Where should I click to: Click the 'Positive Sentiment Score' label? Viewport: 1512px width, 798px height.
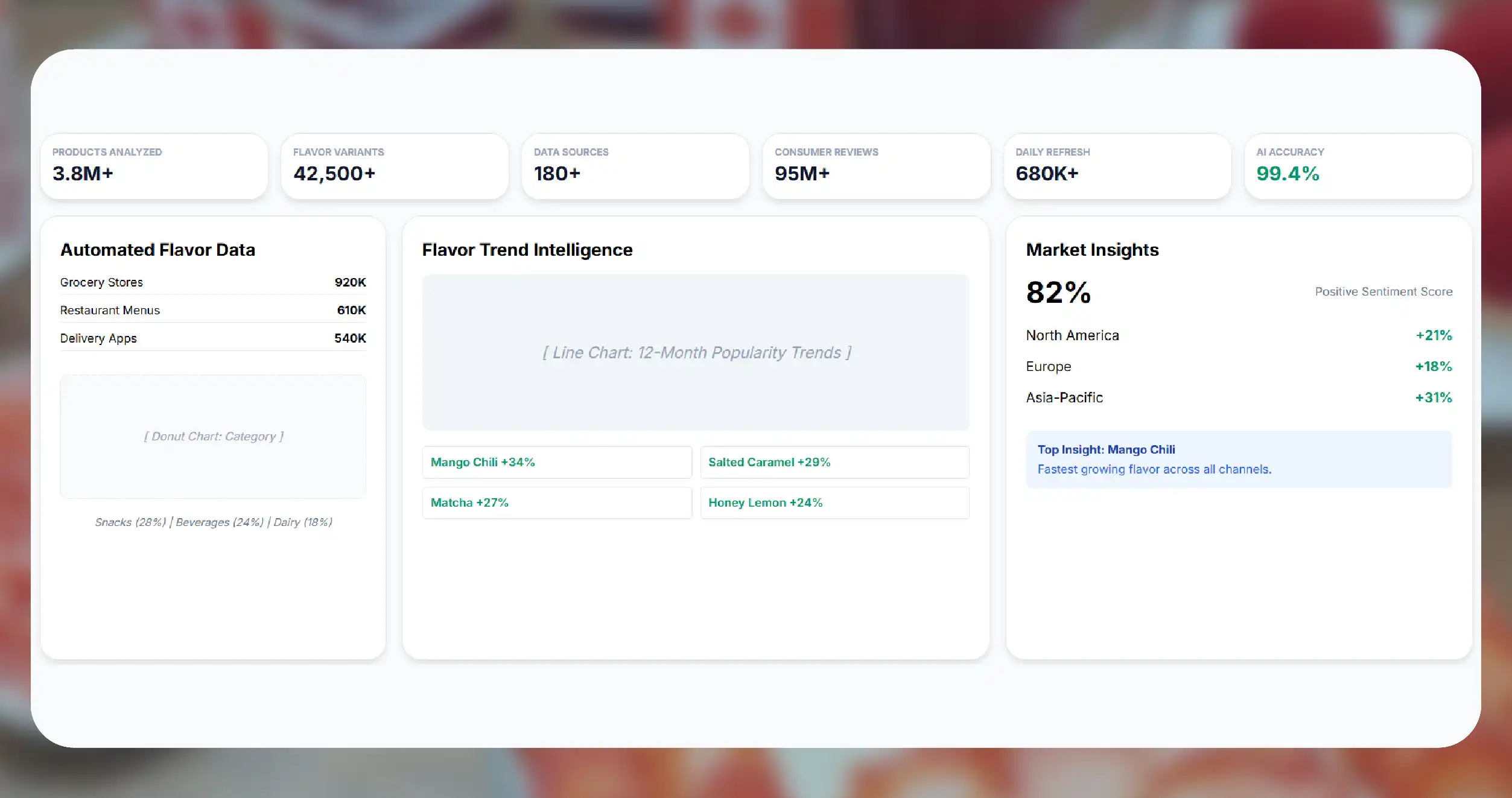coord(1383,292)
